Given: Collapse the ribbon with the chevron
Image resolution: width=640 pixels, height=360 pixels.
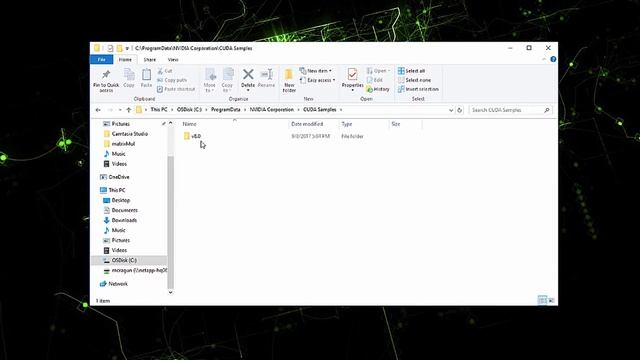Looking at the screenshot, I should click(544, 60).
